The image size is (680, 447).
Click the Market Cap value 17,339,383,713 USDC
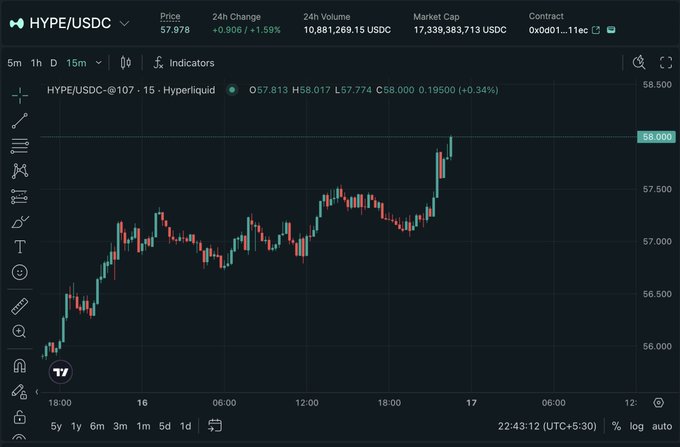[x=460, y=30]
